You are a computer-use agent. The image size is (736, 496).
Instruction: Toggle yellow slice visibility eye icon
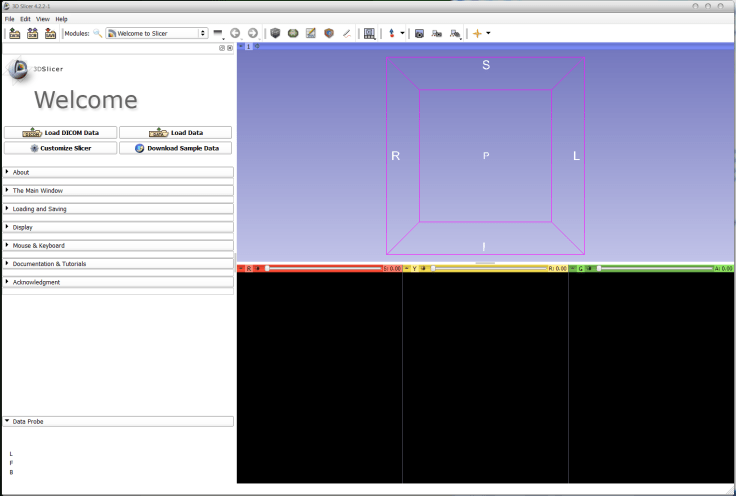tap(423, 268)
